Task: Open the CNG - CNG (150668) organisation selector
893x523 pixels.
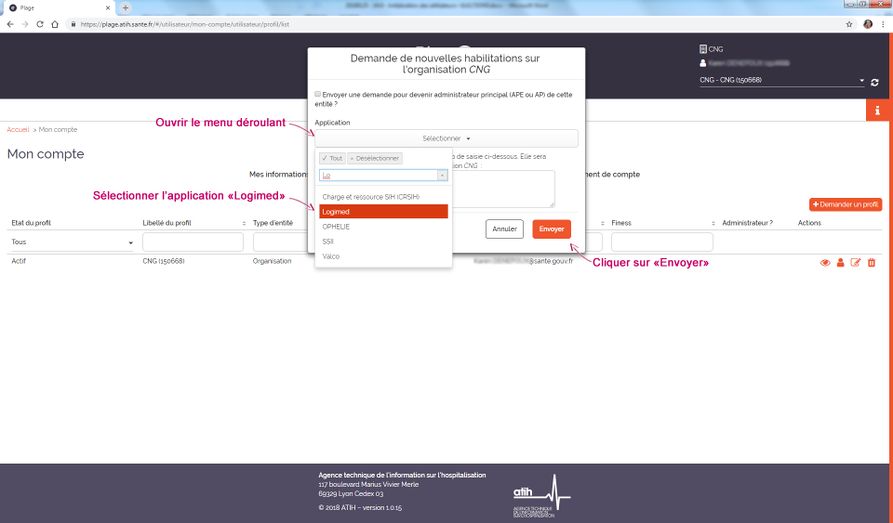Action: point(781,80)
